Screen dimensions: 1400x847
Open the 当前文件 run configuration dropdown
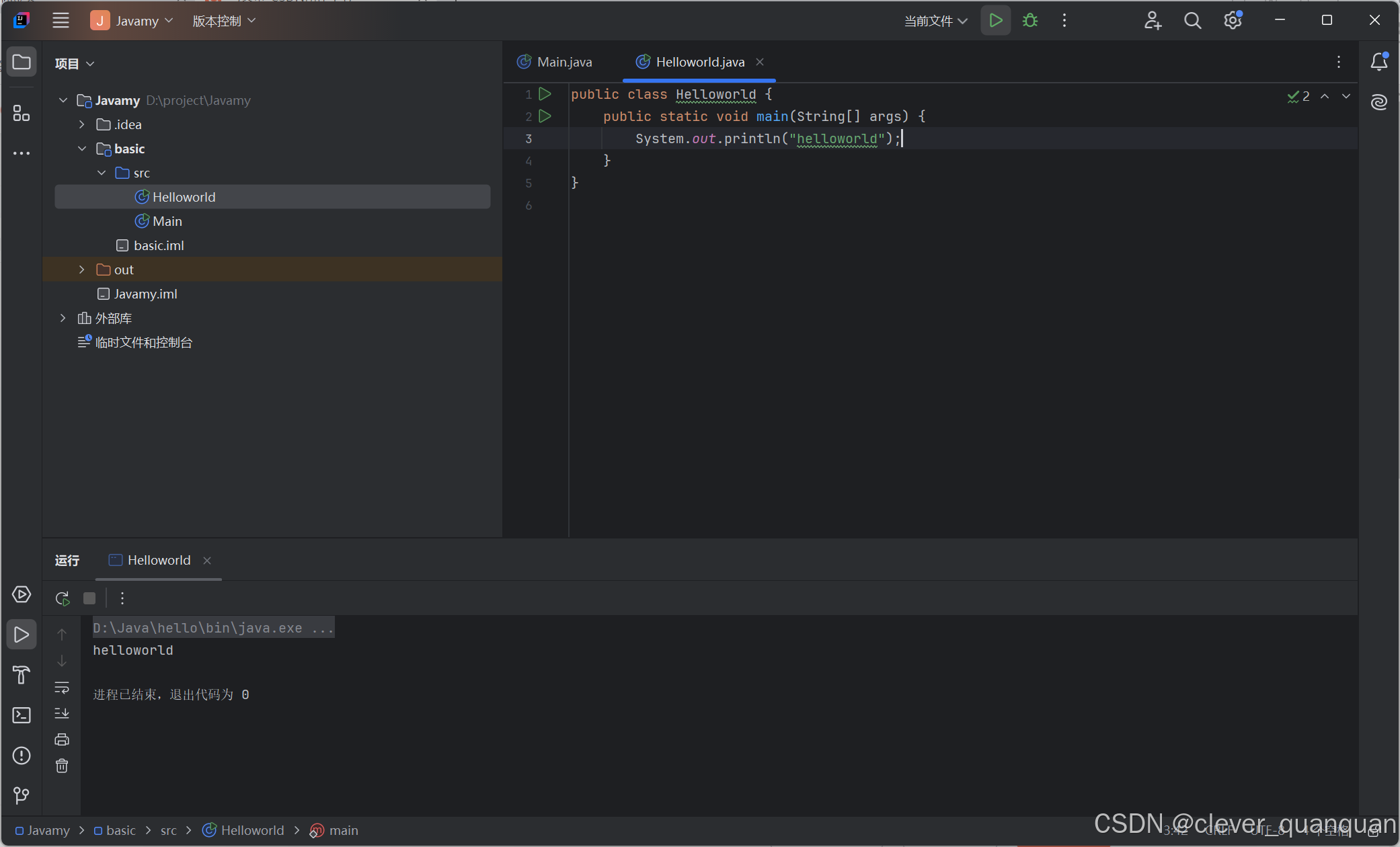point(935,21)
